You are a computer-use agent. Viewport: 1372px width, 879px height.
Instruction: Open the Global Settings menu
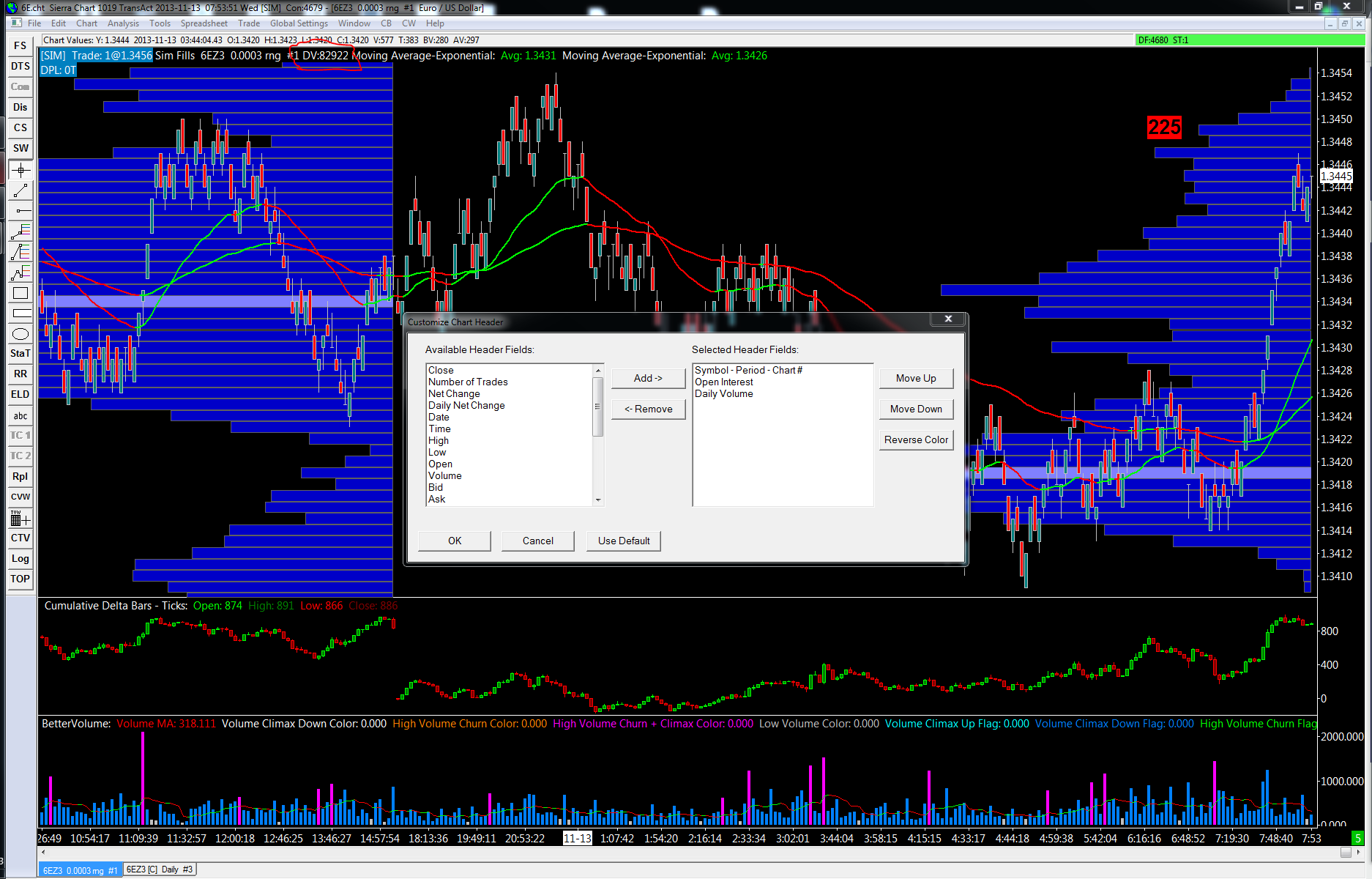(299, 23)
